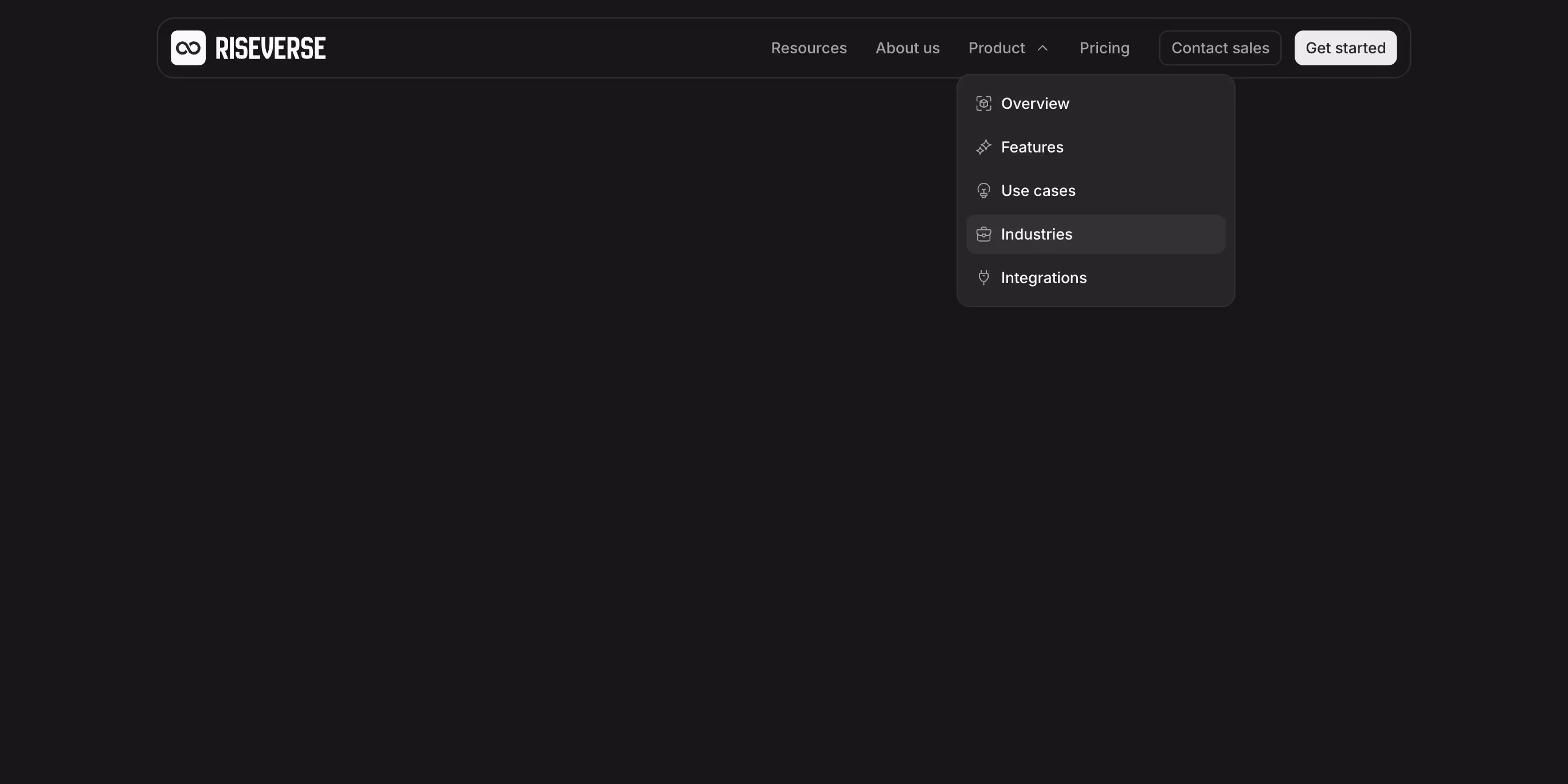The height and width of the screenshot is (784, 1568).
Task: Open the Pricing page
Action: point(1105,48)
